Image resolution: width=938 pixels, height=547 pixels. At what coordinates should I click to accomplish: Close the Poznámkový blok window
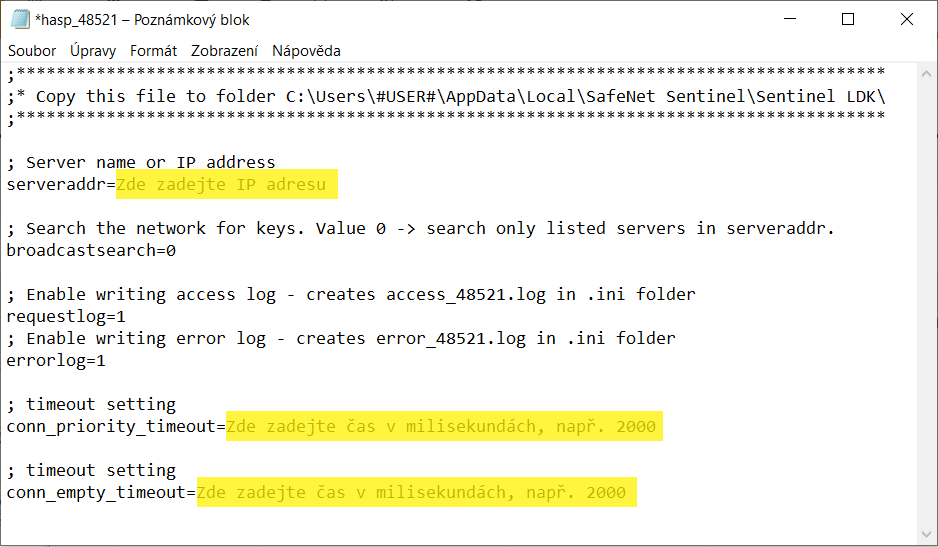pyautogui.click(x=907, y=19)
